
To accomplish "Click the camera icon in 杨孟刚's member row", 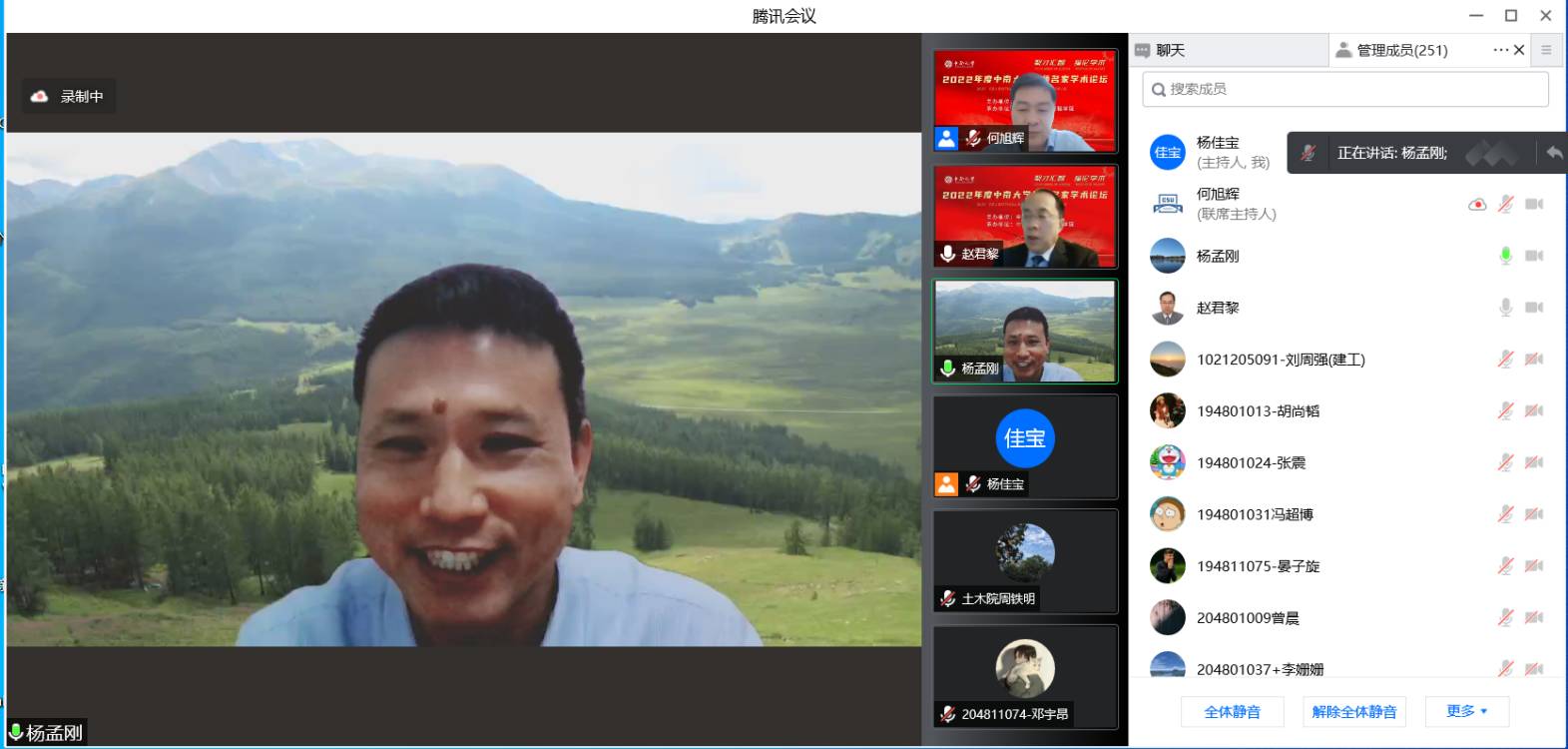I will [1534, 256].
